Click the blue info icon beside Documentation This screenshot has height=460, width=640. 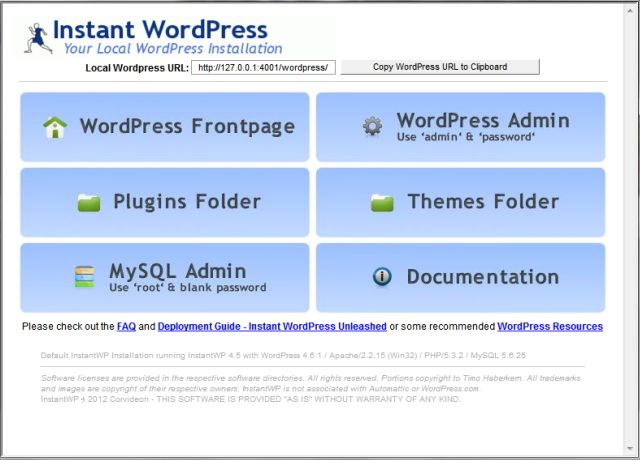click(x=382, y=276)
